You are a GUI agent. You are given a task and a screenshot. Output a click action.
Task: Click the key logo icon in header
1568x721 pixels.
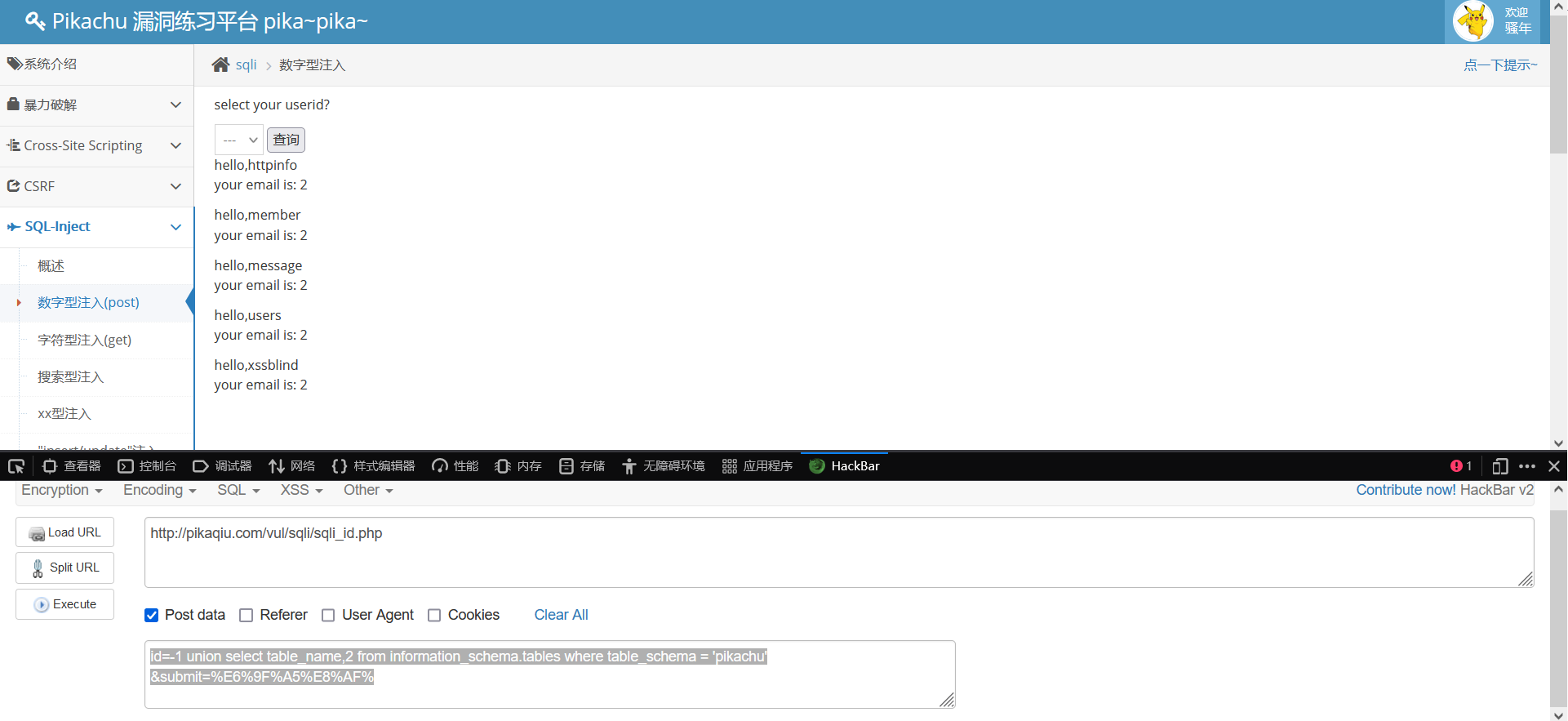click(35, 21)
